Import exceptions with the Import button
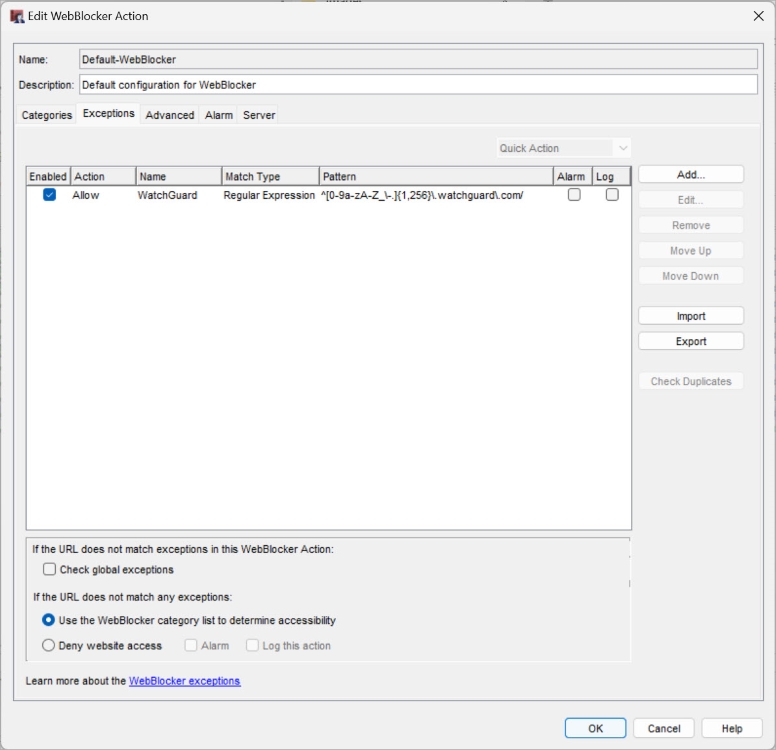This screenshot has width=776, height=750. pyautogui.click(x=691, y=316)
